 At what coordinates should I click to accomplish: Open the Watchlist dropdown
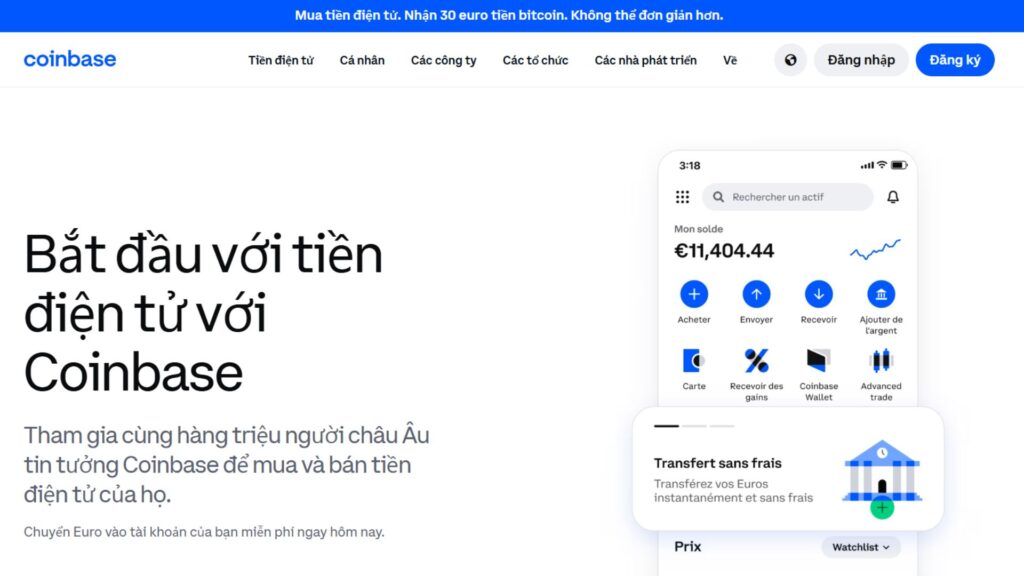click(861, 547)
